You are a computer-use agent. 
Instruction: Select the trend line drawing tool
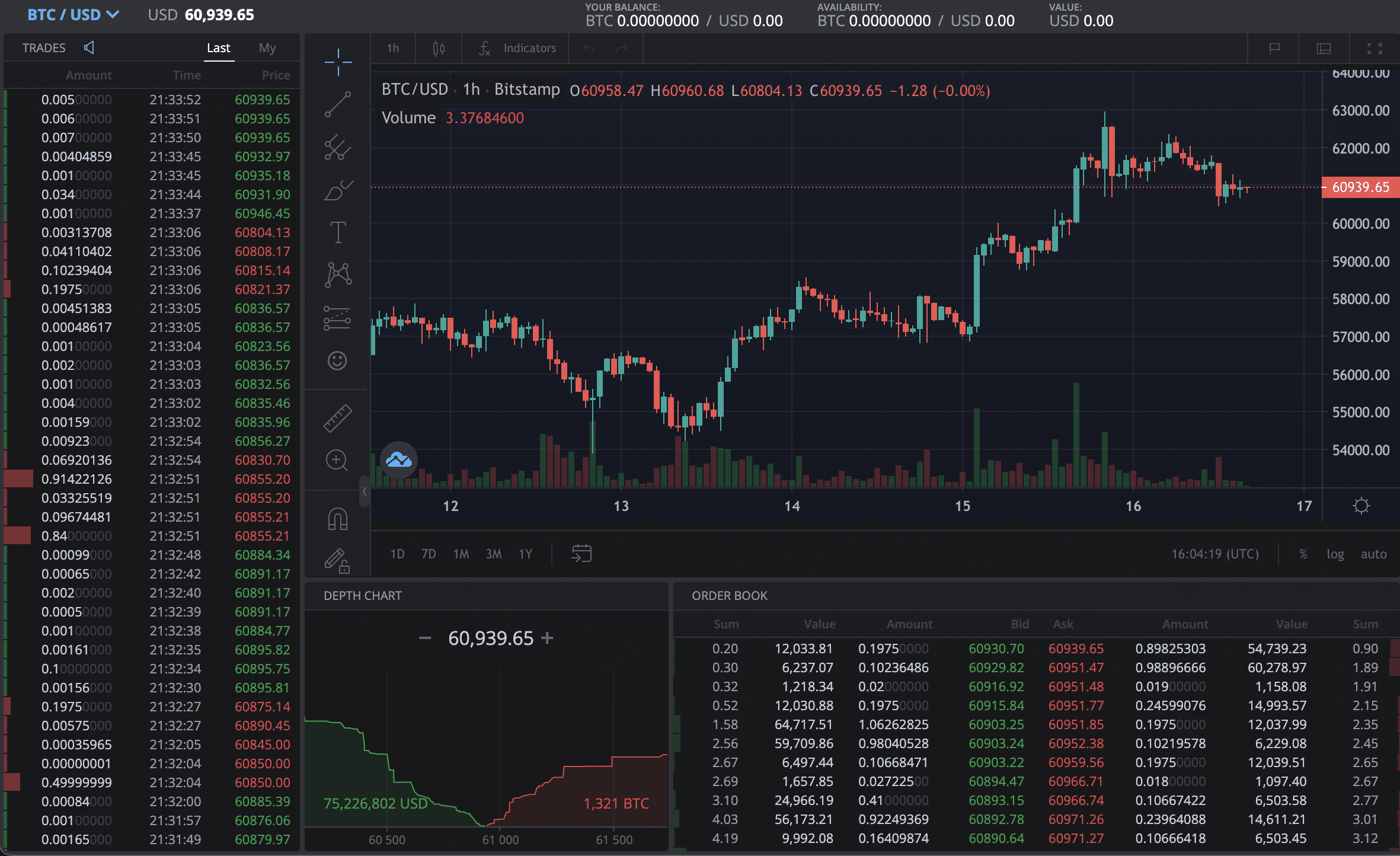(338, 104)
